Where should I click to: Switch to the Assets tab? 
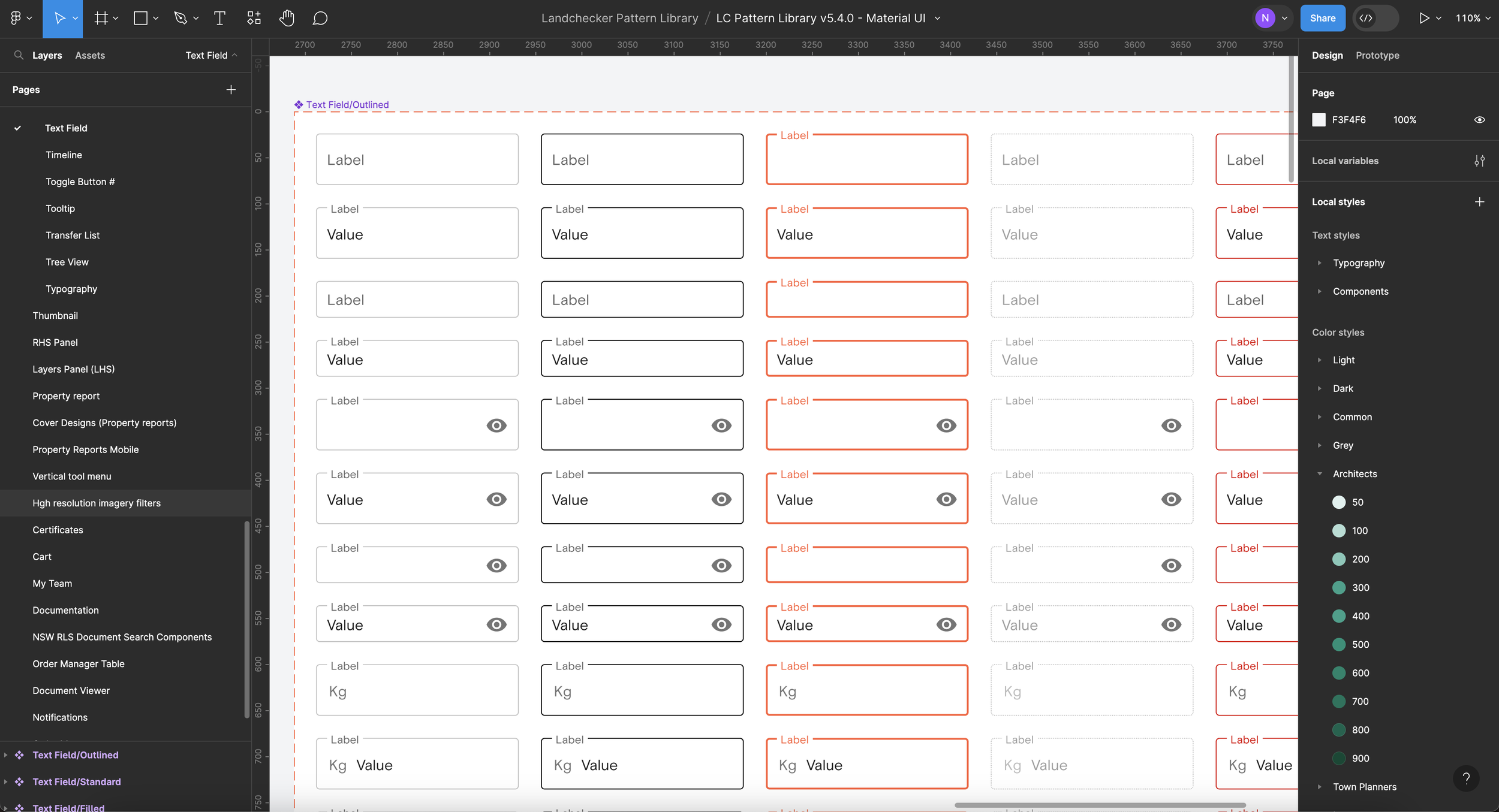90,55
